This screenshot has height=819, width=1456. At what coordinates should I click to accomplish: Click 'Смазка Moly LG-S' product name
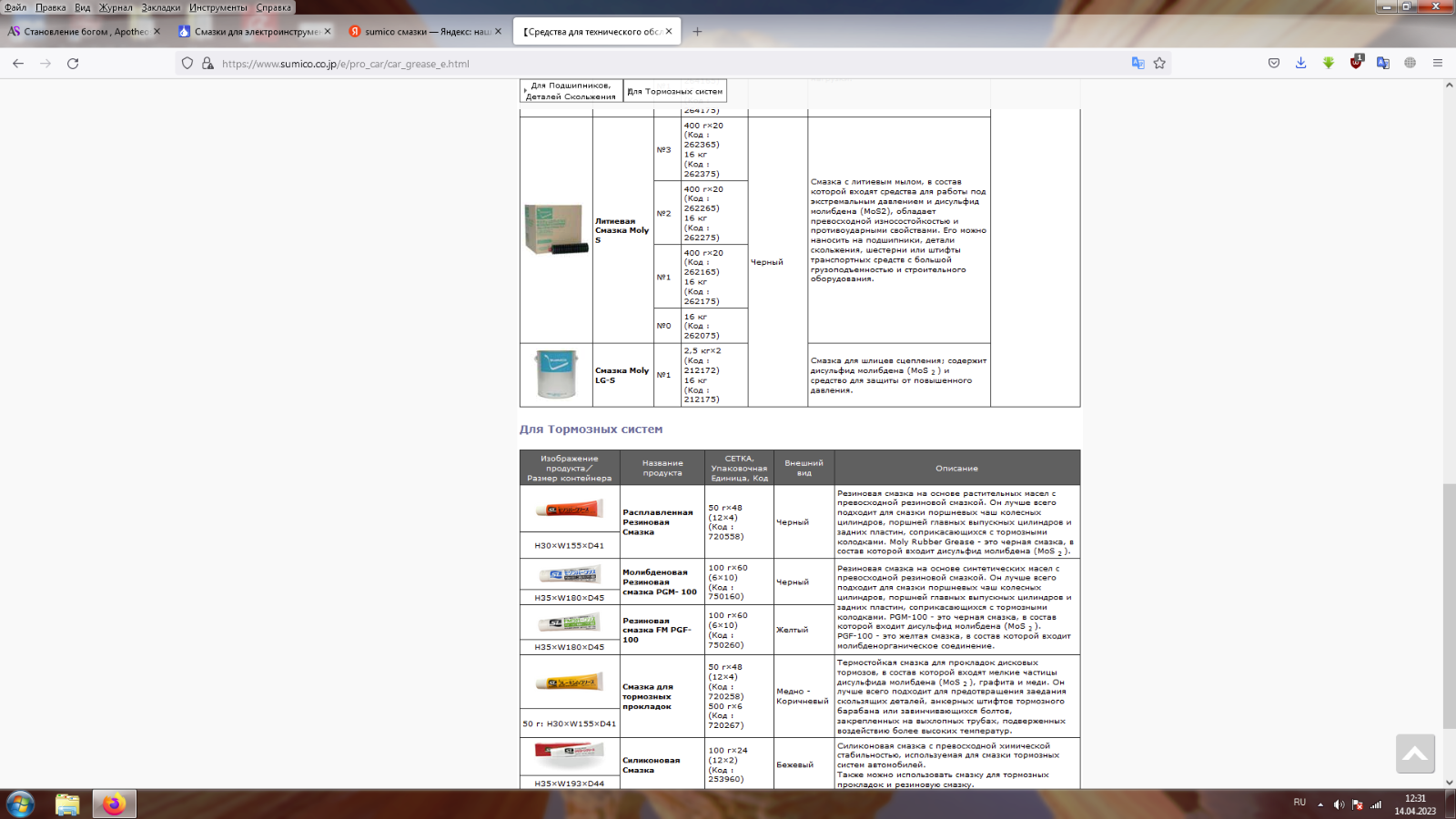[x=622, y=375]
